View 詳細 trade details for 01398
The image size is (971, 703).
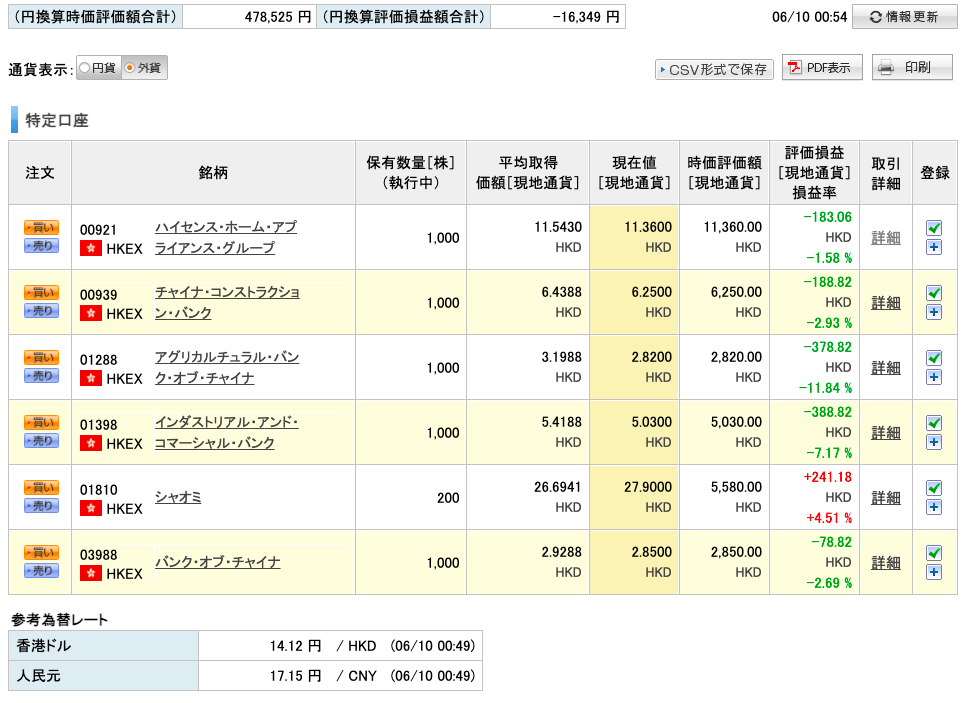(x=886, y=433)
